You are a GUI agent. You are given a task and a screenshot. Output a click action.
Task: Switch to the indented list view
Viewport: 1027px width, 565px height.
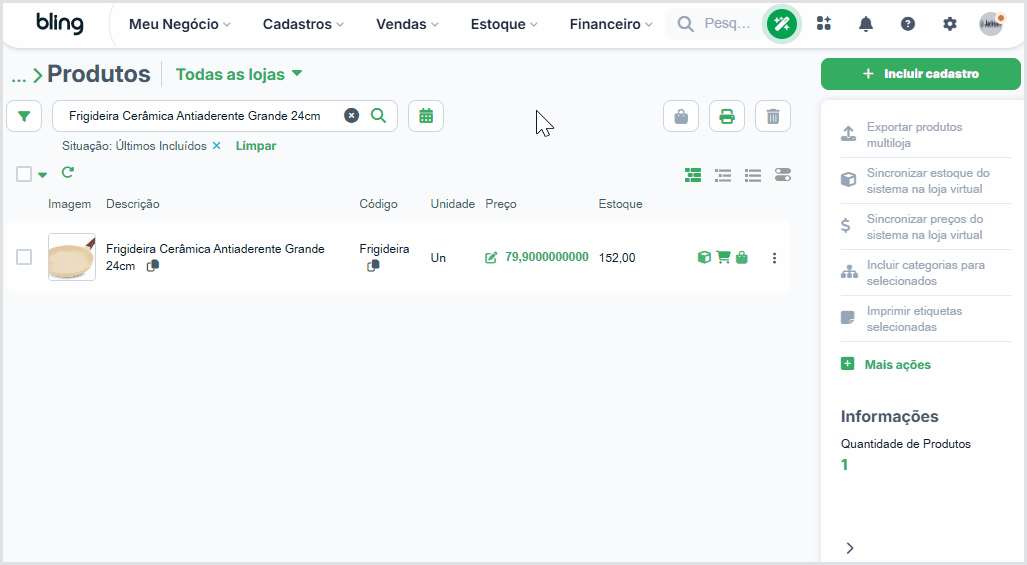point(723,175)
